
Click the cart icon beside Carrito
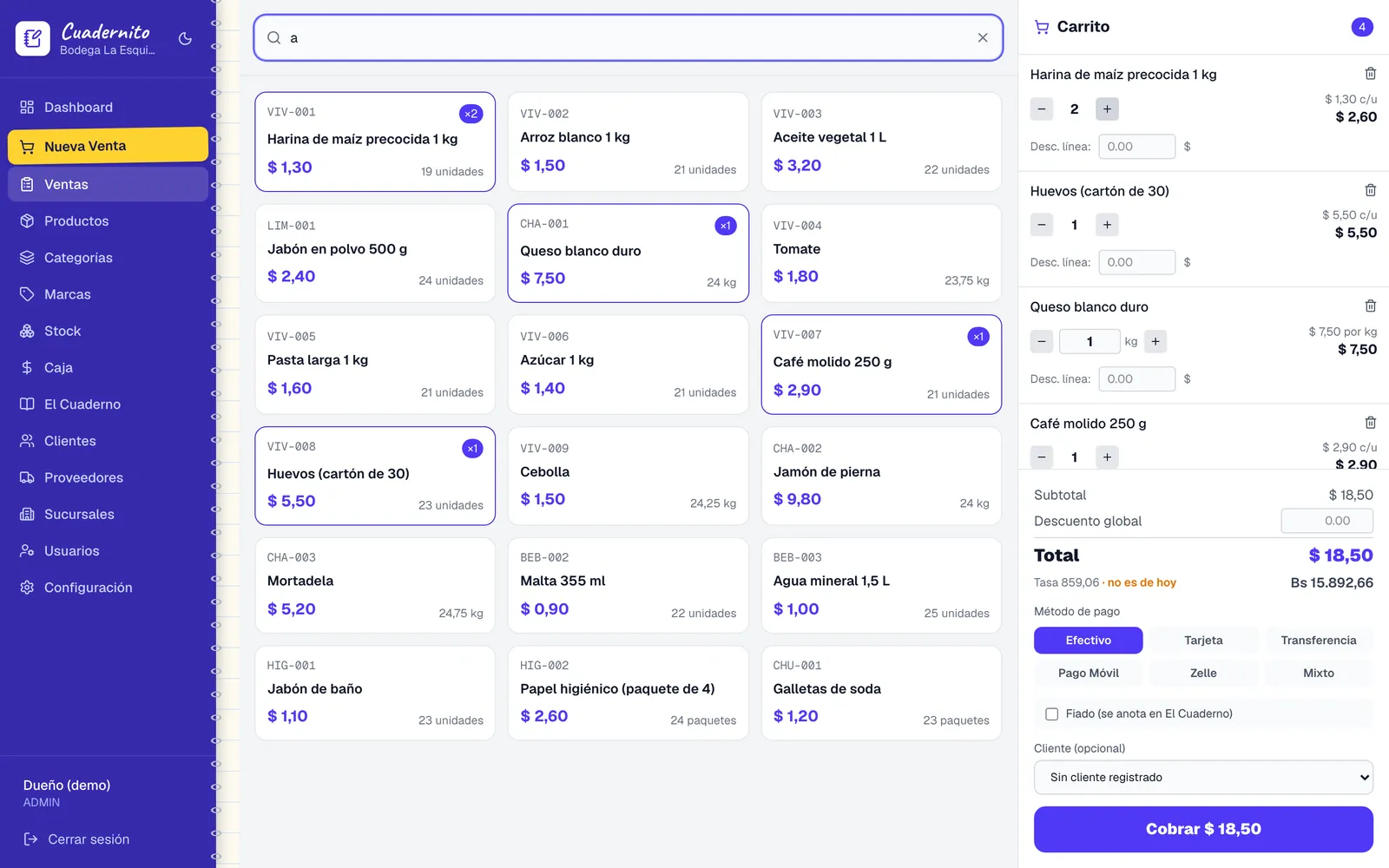coord(1042,27)
